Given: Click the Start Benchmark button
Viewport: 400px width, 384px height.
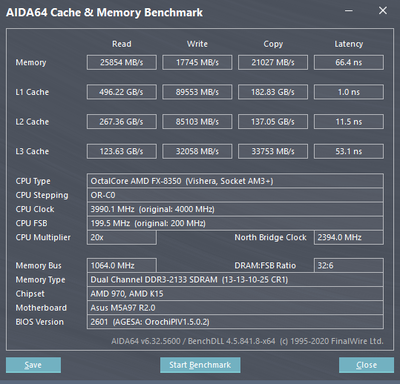Looking at the screenshot, I should coord(200,365).
